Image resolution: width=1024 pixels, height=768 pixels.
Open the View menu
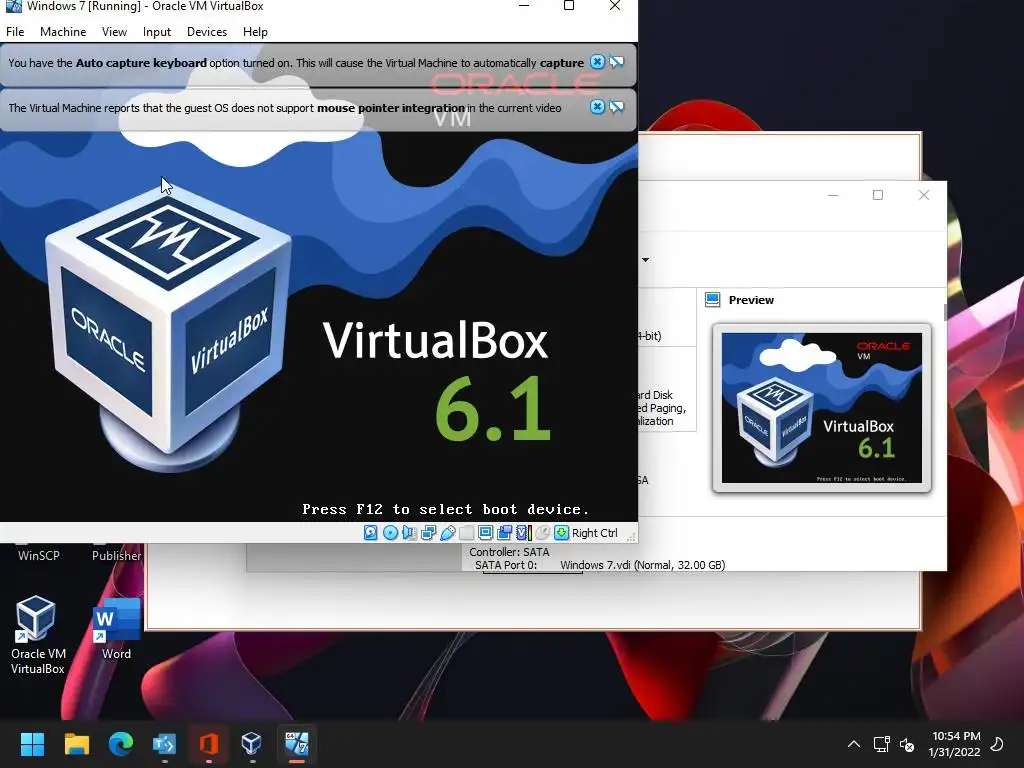coord(114,31)
